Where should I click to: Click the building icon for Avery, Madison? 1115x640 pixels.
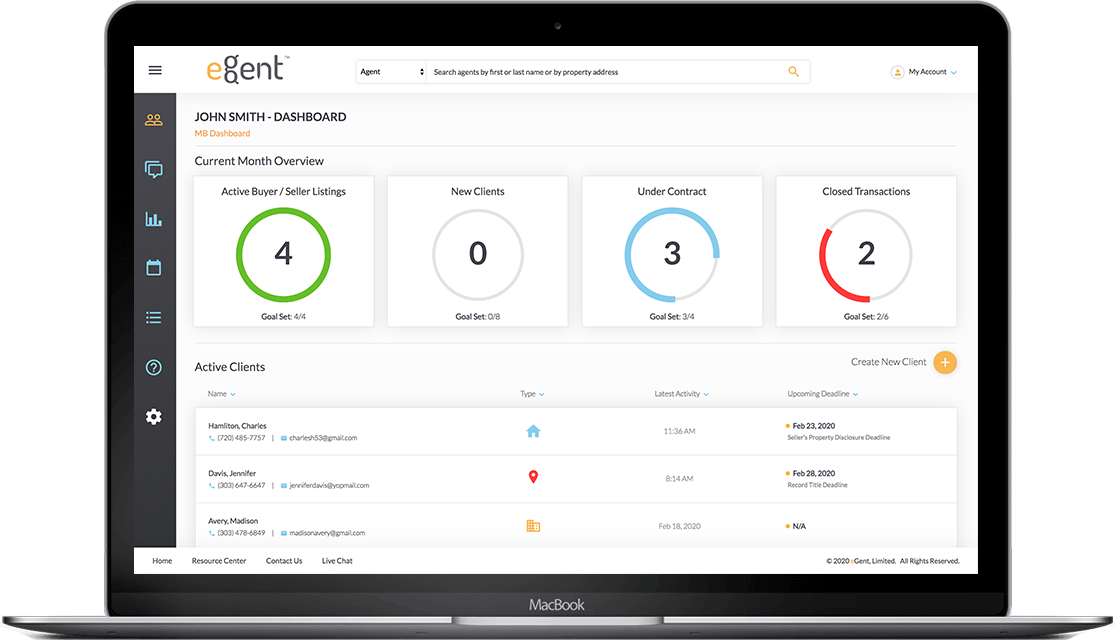(534, 525)
